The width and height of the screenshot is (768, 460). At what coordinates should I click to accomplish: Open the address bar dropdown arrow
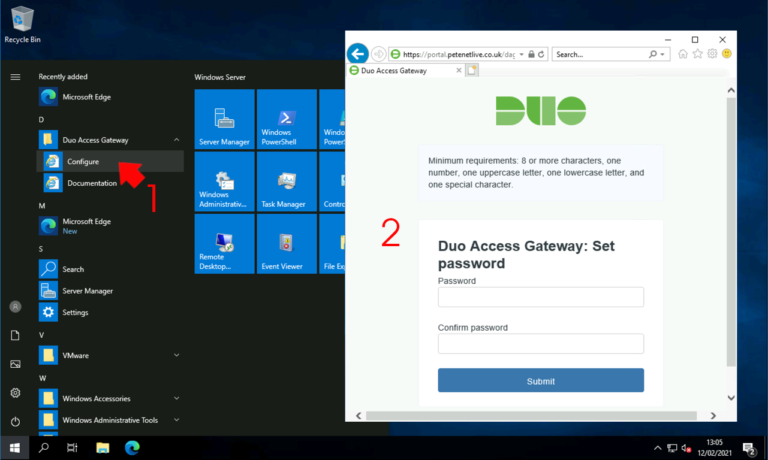tap(522, 54)
